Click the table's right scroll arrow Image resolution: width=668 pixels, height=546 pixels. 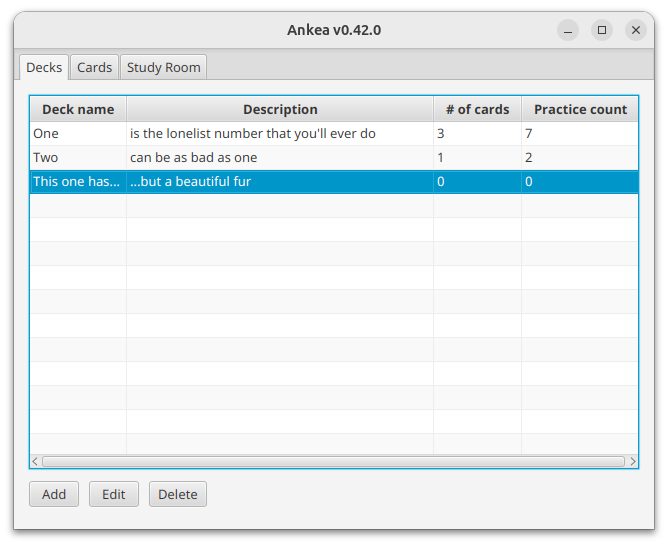[632, 462]
